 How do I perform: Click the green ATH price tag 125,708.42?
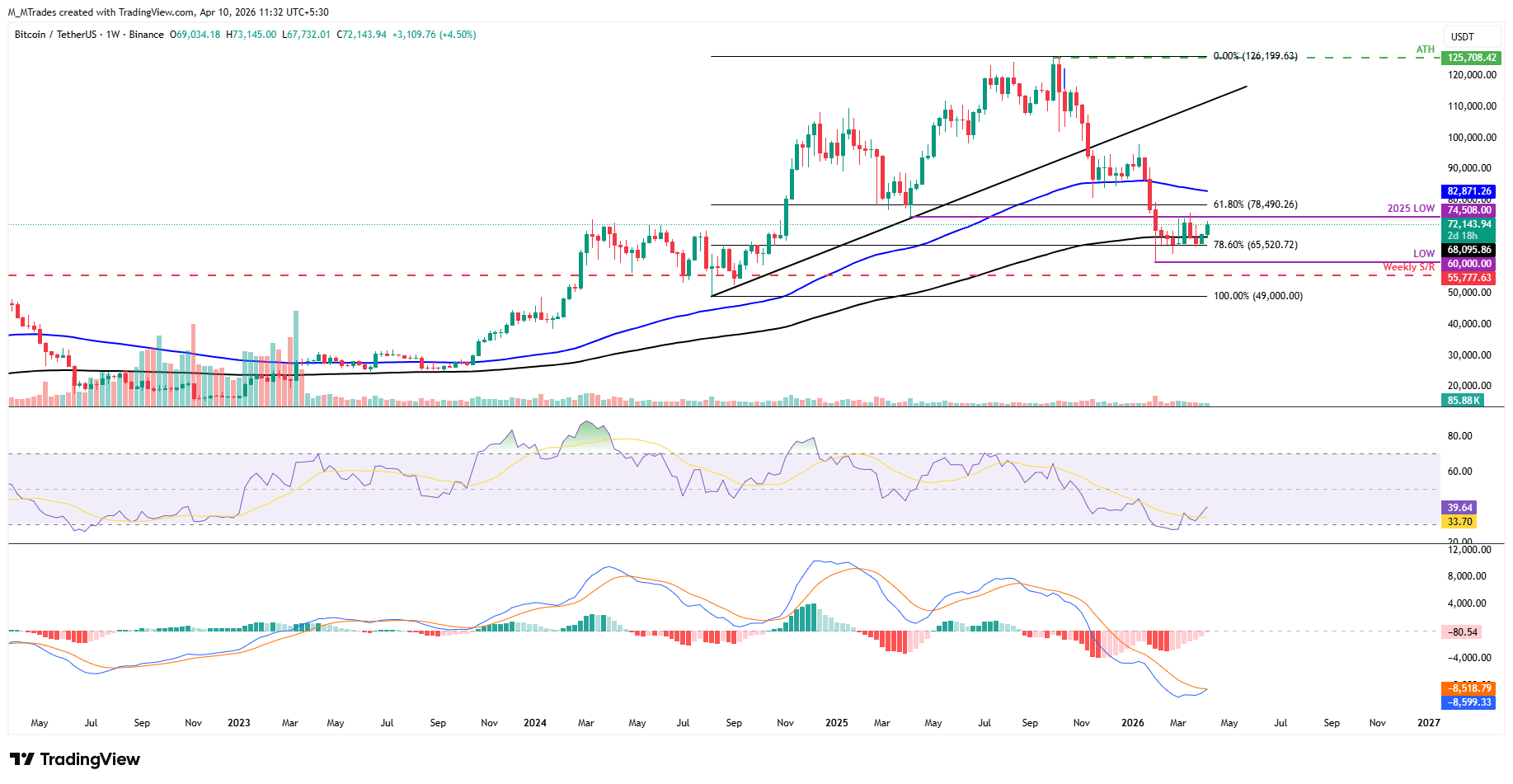point(1471,58)
